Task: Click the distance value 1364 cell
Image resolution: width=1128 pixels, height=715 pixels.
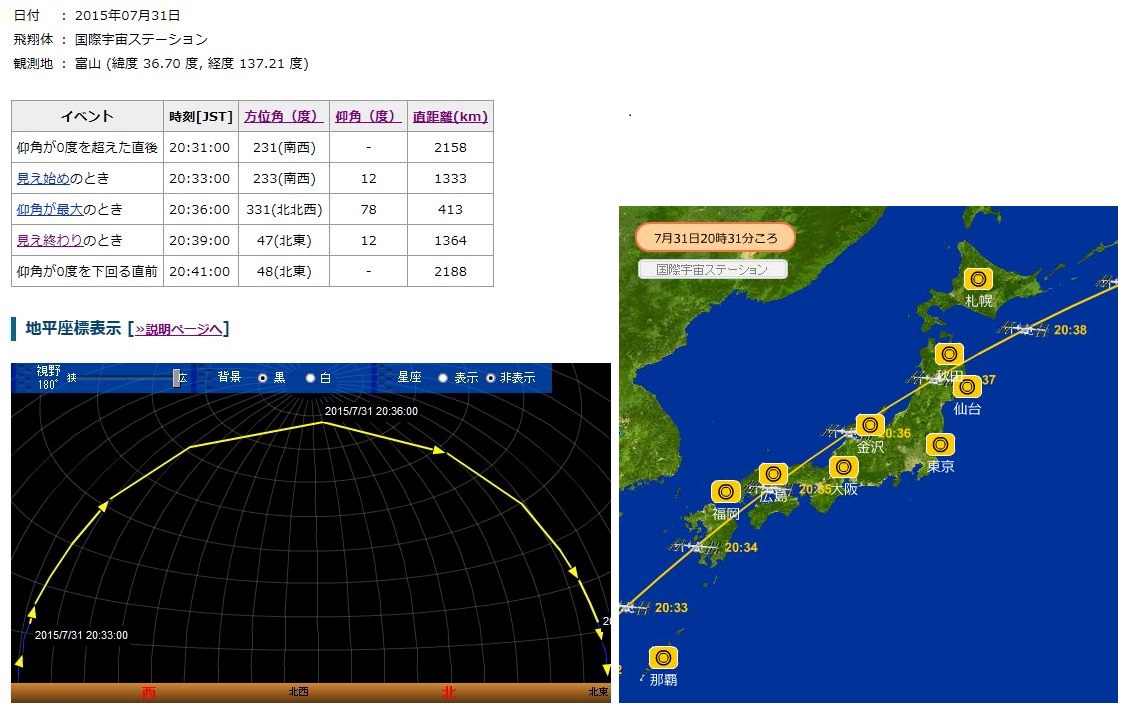Action: coord(450,240)
